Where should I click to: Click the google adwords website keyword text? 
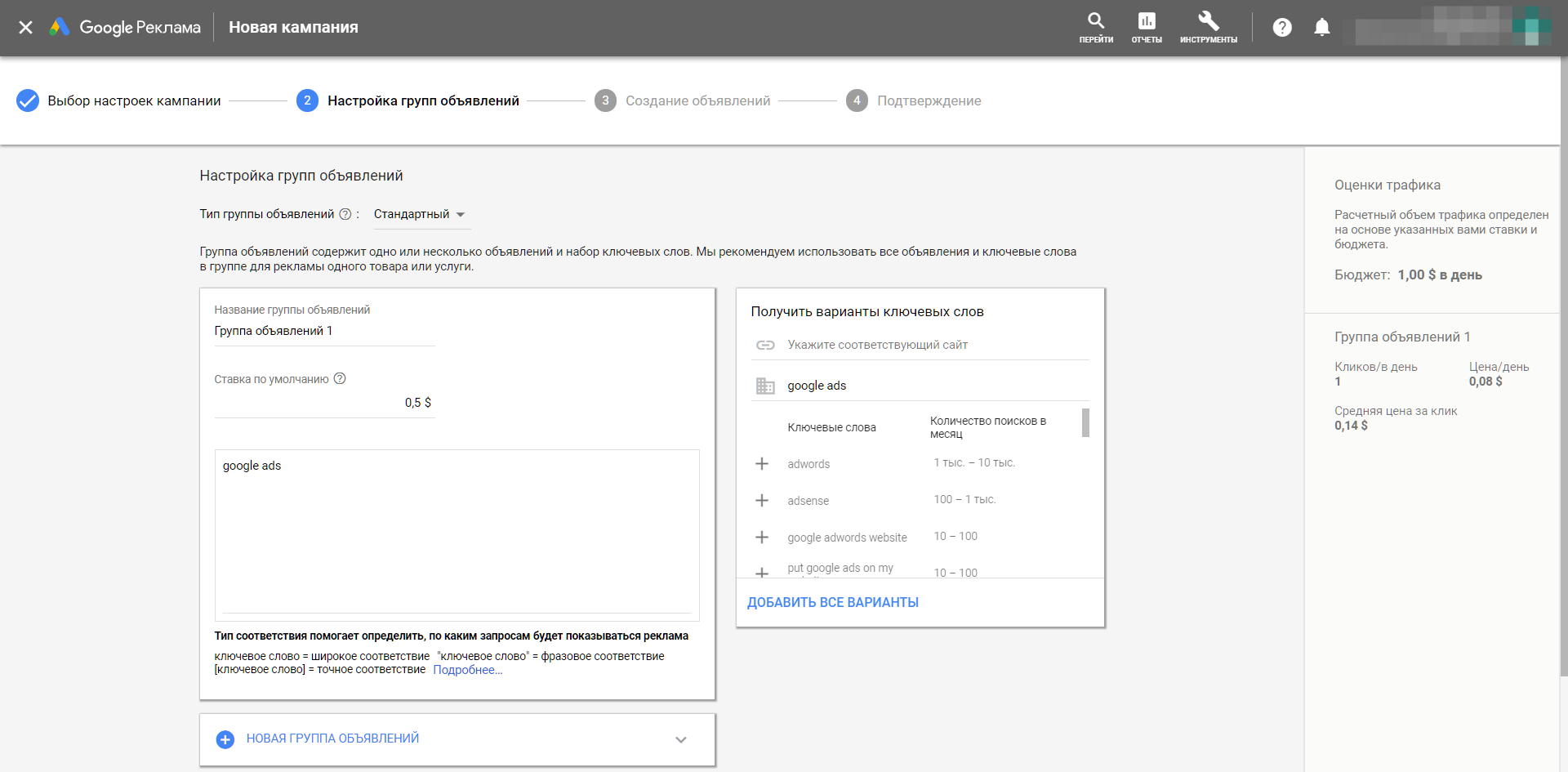tap(847, 538)
